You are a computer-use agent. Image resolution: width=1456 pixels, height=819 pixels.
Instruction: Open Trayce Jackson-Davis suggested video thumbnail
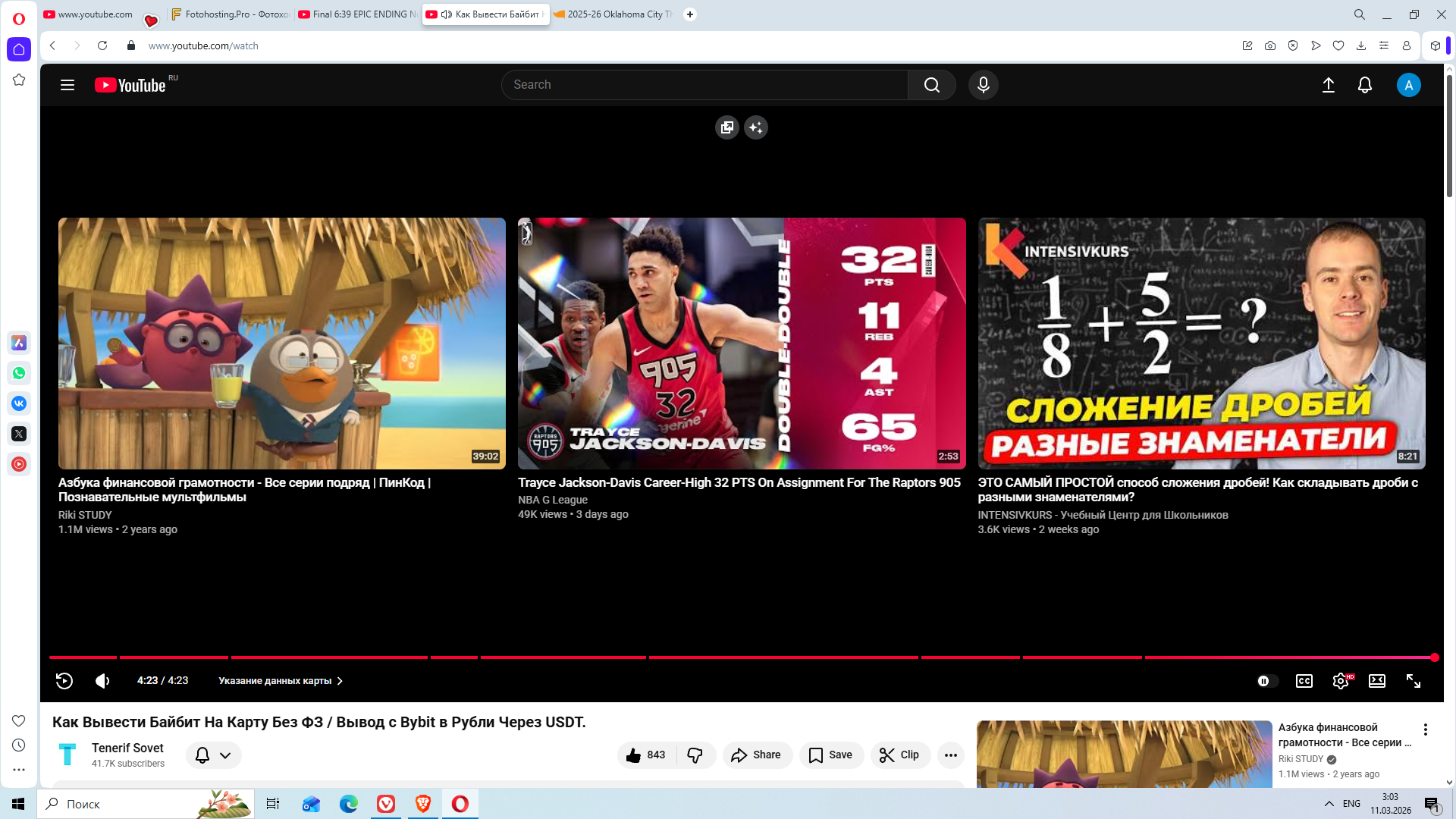741,343
